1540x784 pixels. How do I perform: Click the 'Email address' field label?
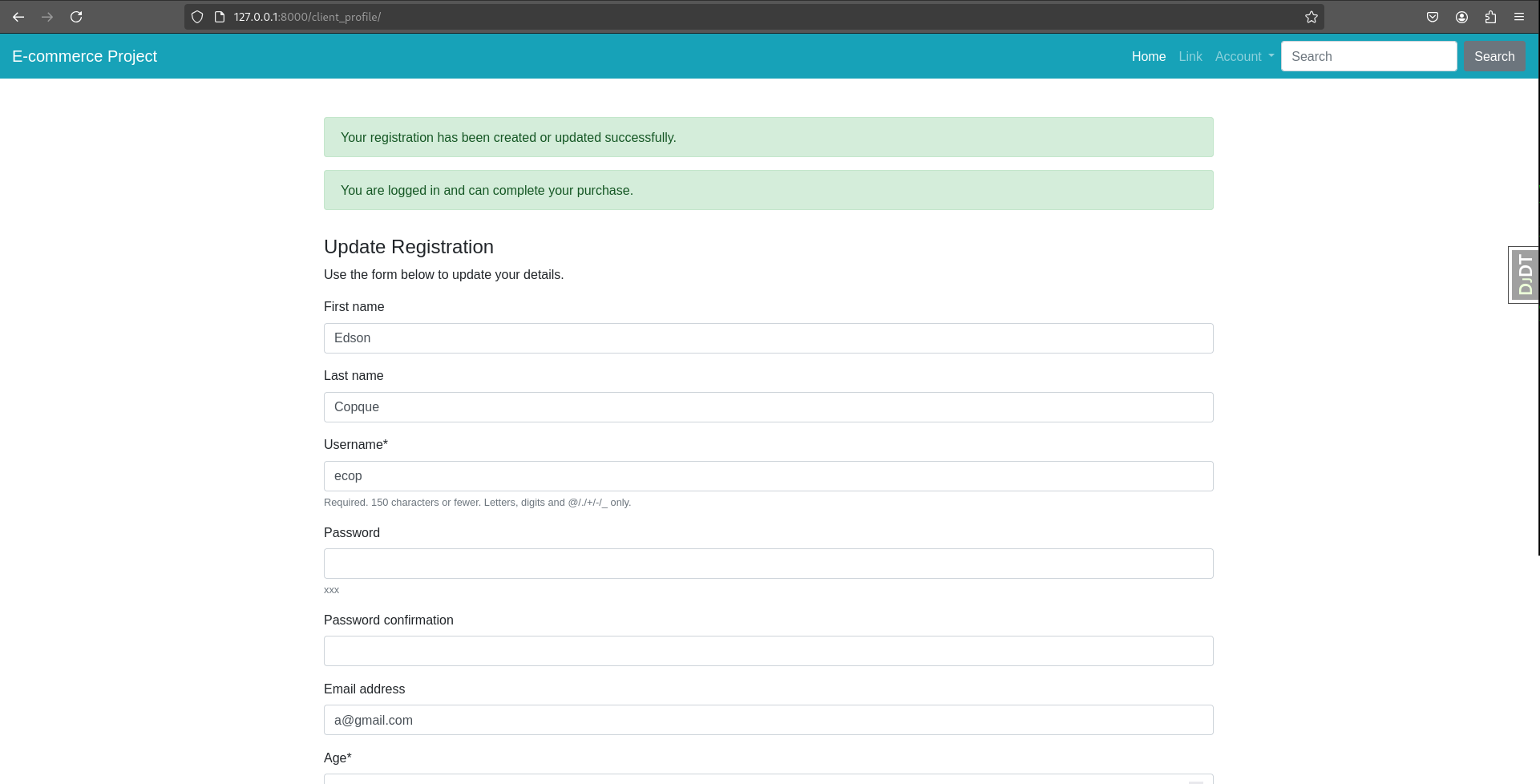[364, 689]
